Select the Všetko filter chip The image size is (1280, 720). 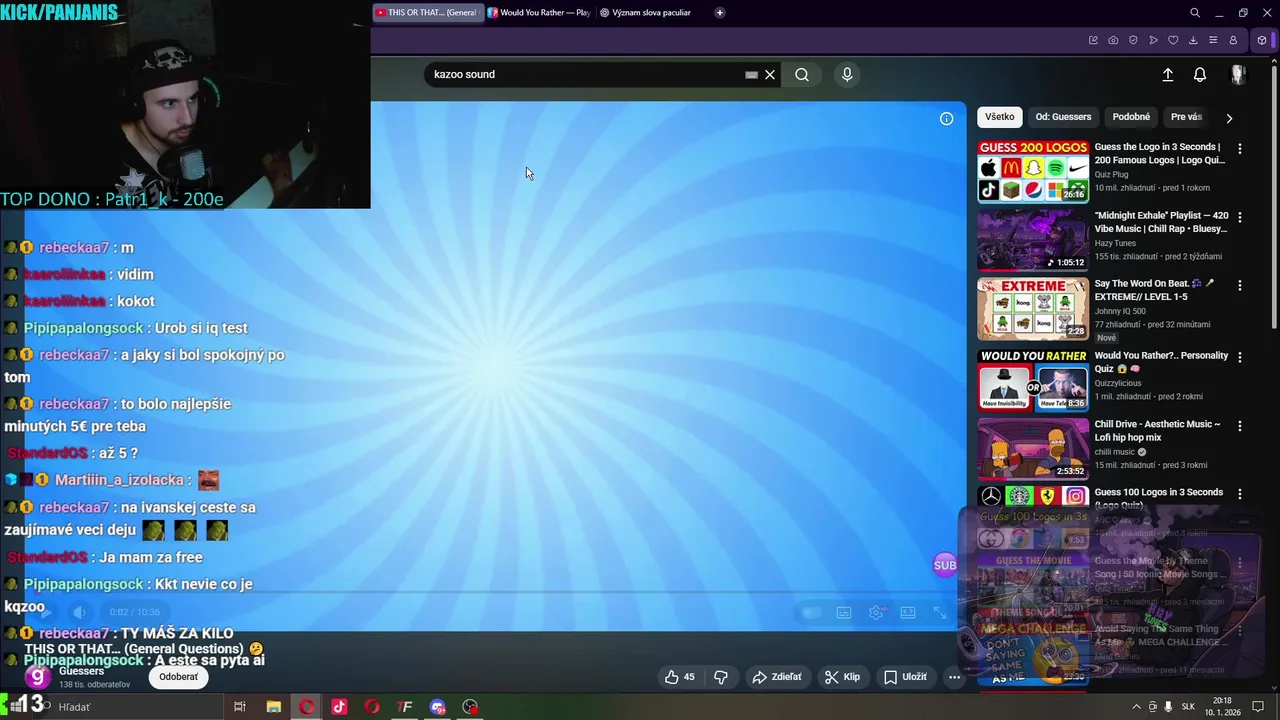coord(999,117)
